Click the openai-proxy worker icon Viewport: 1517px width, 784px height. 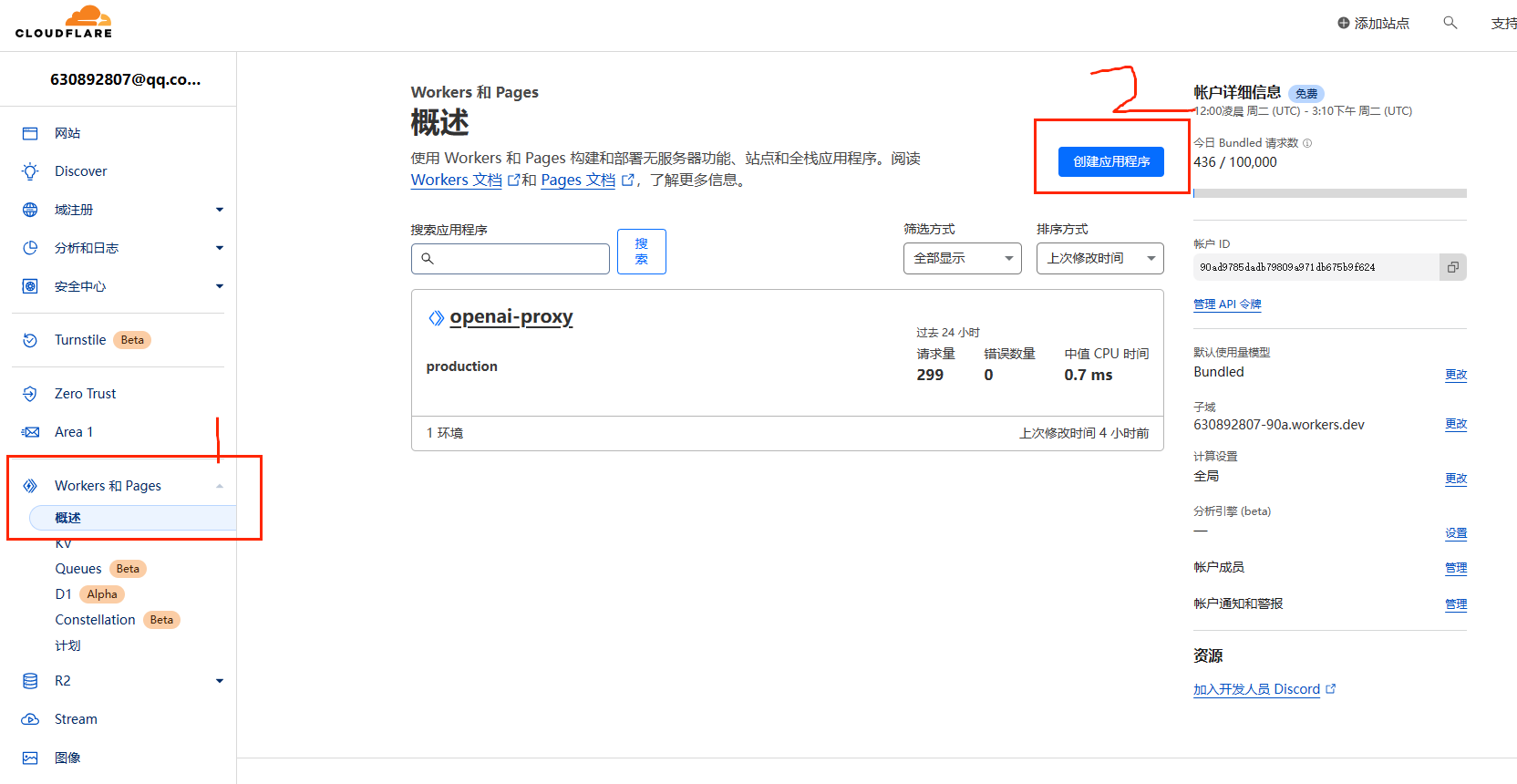(x=437, y=317)
